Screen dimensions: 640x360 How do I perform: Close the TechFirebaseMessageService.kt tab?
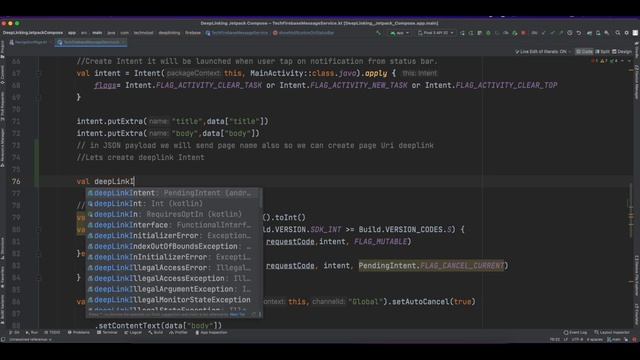(124, 42)
